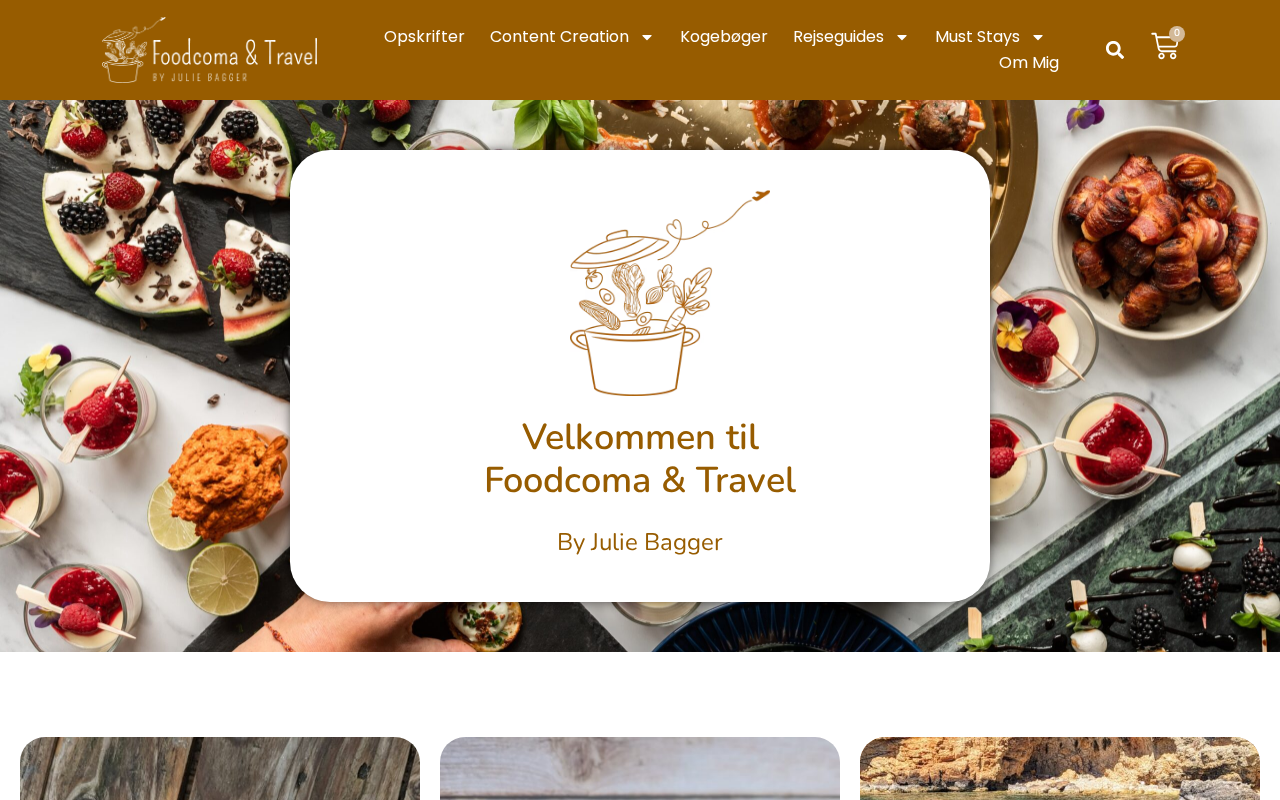Open the Kogebøger menu item

[724, 37]
